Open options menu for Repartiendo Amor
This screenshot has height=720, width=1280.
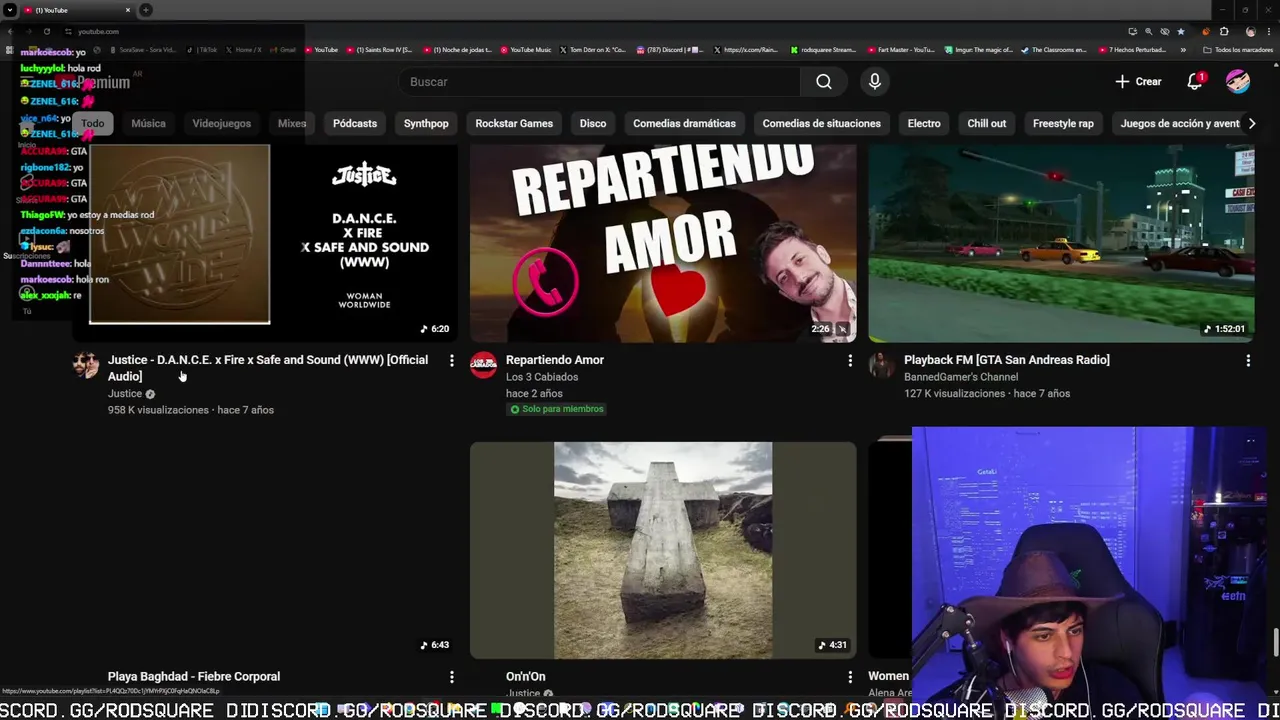click(850, 360)
